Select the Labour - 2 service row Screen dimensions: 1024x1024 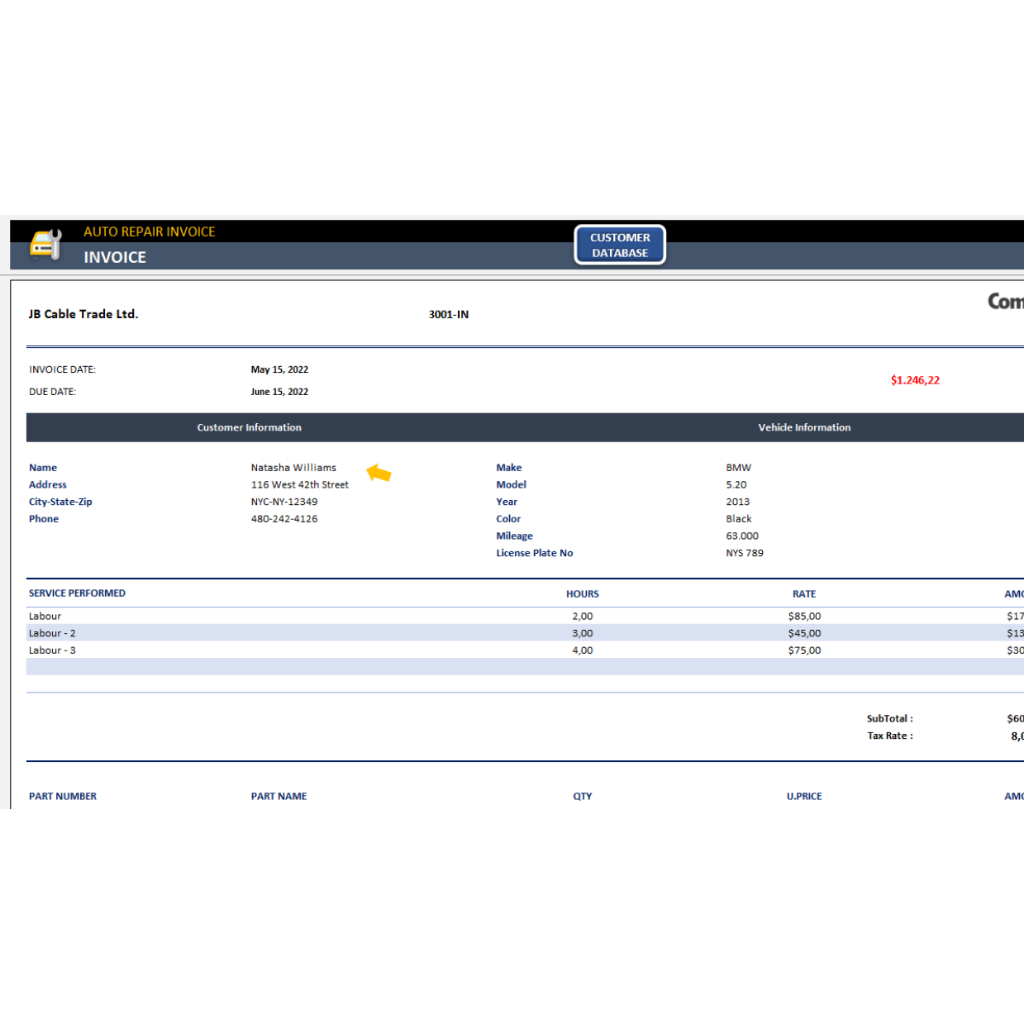(52, 633)
